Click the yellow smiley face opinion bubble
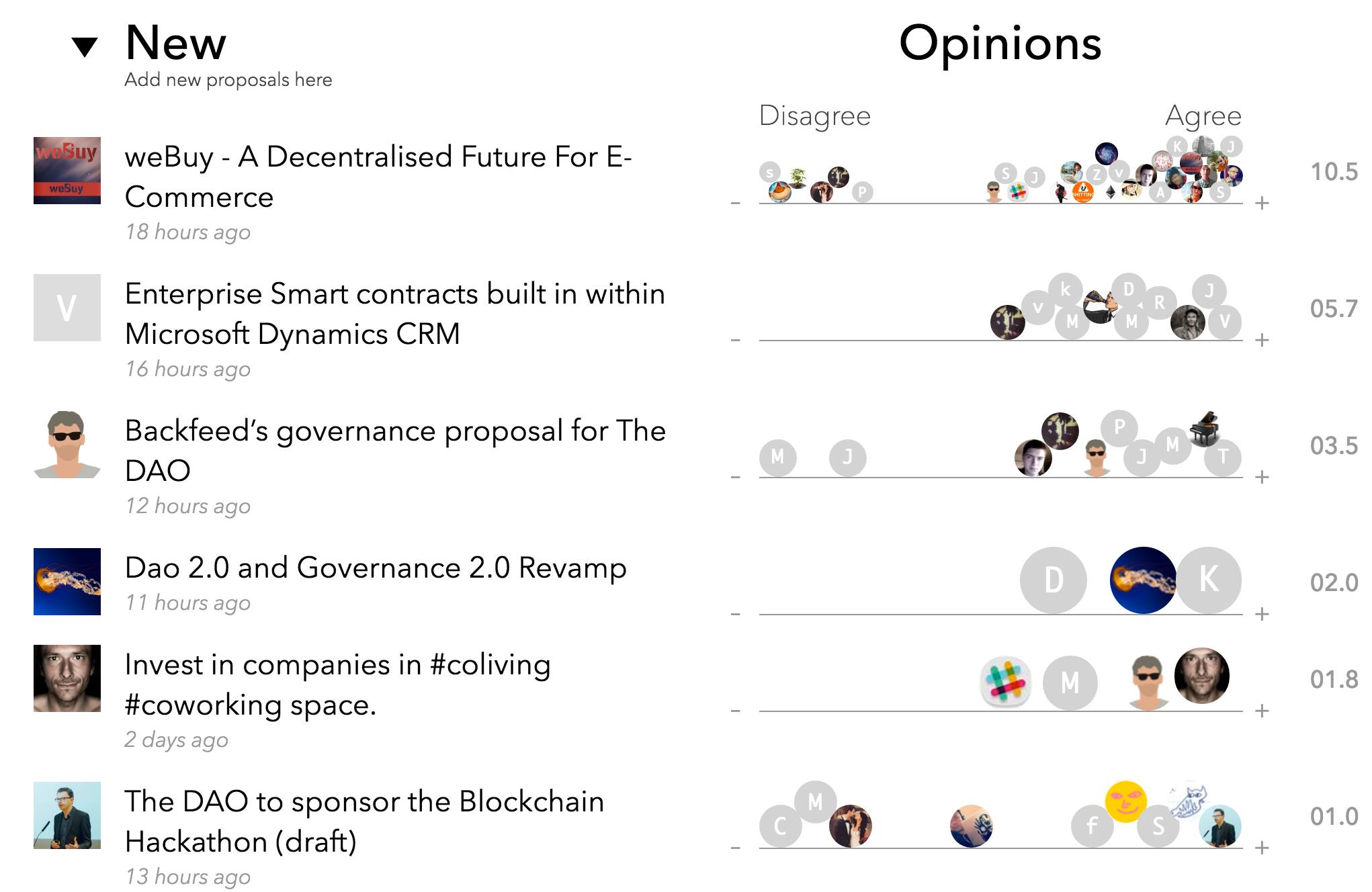1372x892 pixels. (x=1125, y=801)
